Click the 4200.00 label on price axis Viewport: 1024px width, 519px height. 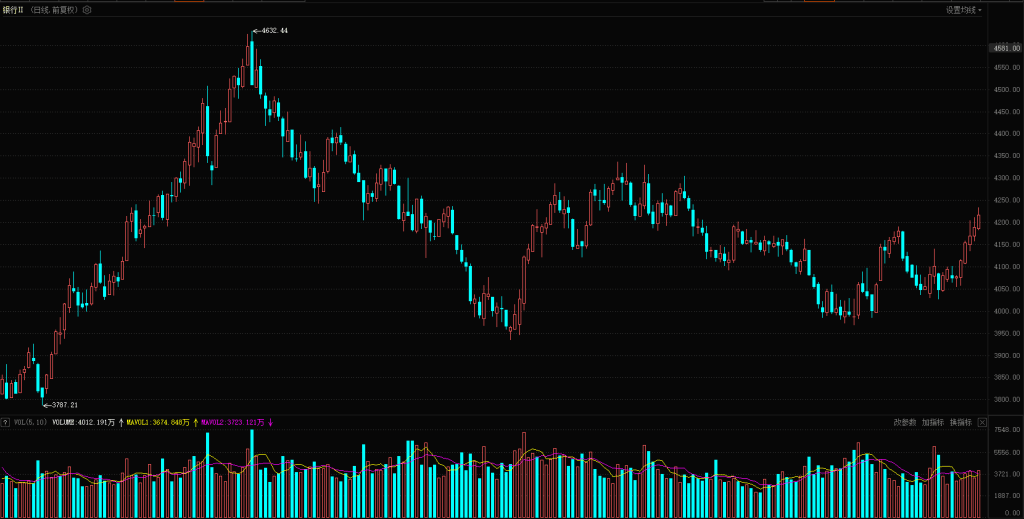click(1004, 222)
